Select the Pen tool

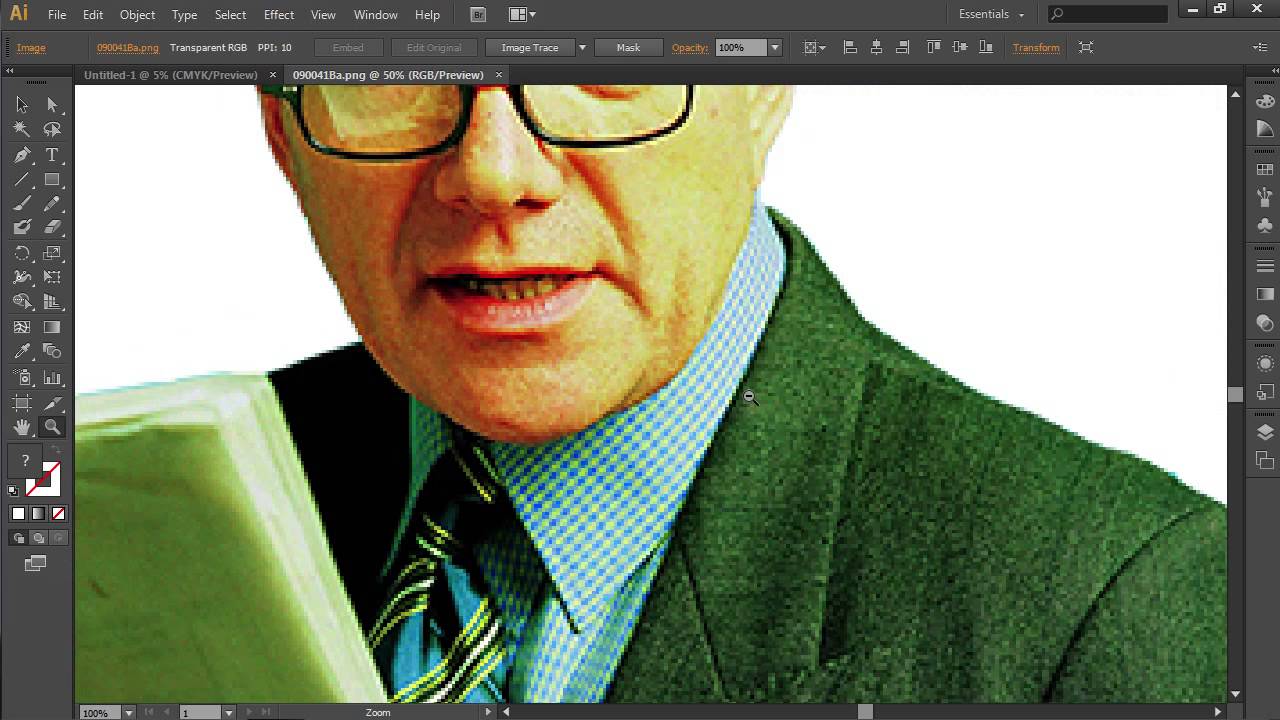coord(20,154)
